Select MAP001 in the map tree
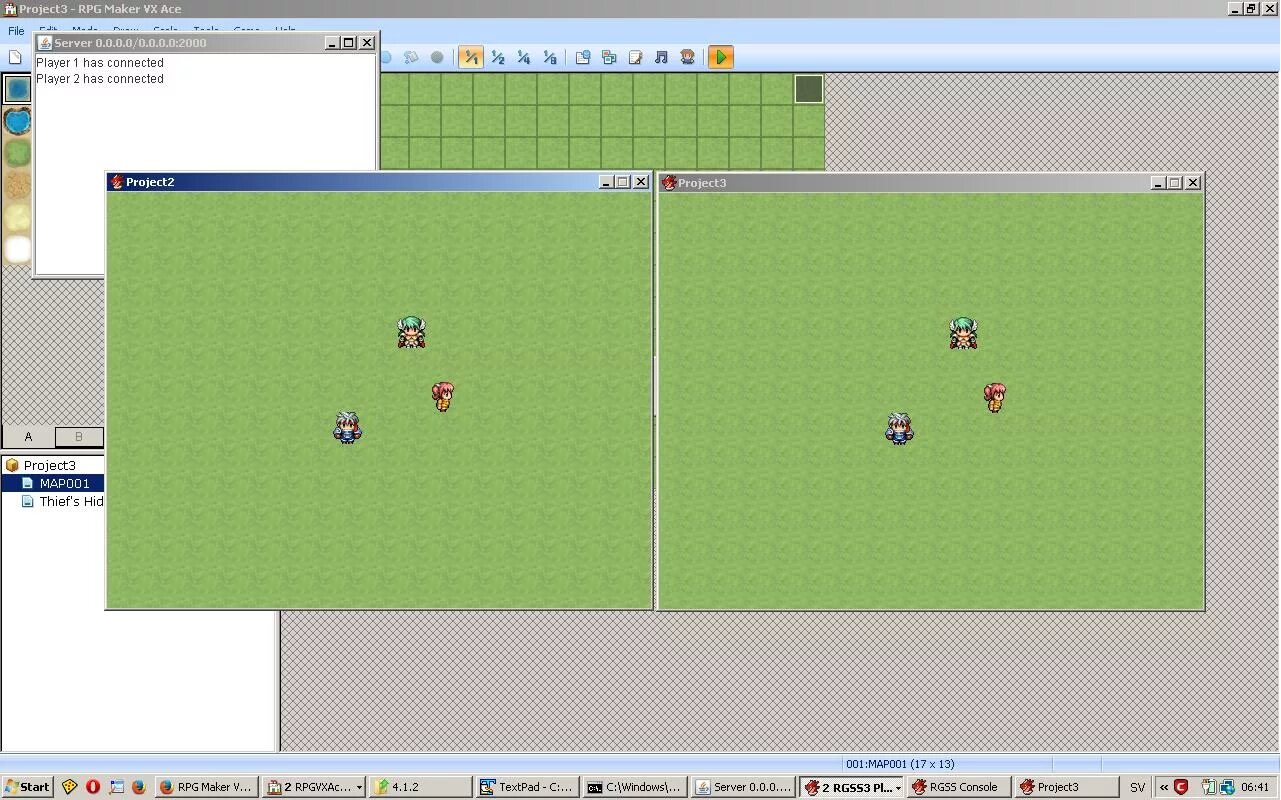Viewport: 1281px width, 800px height. tap(64, 483)
